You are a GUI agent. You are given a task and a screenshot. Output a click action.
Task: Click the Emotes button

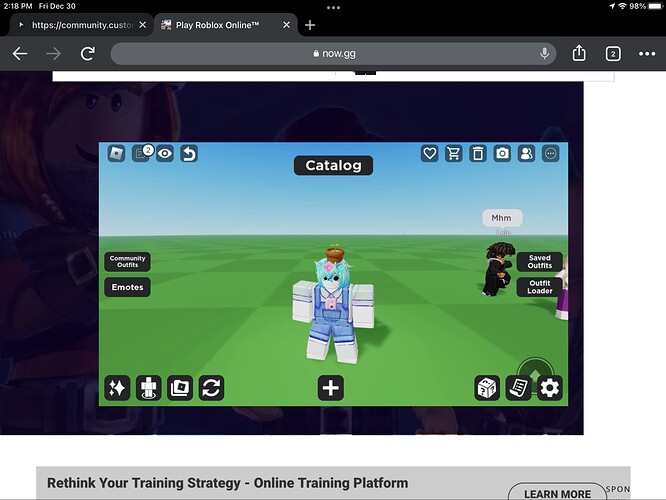pos(127,287)
